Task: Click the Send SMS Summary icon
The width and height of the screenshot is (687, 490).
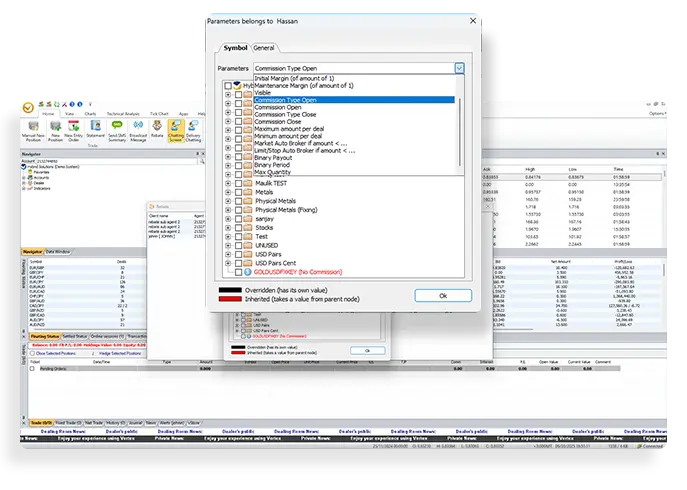Action: pyautogui.click(x=117, y=131)
